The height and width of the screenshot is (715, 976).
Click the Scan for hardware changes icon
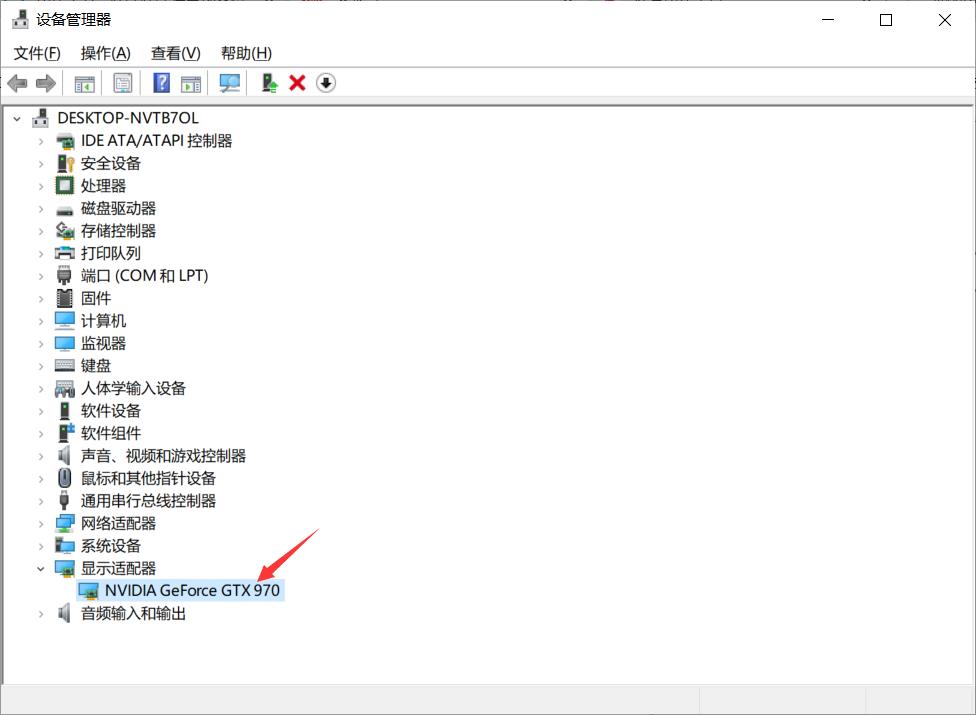click(x=229, y=83)
